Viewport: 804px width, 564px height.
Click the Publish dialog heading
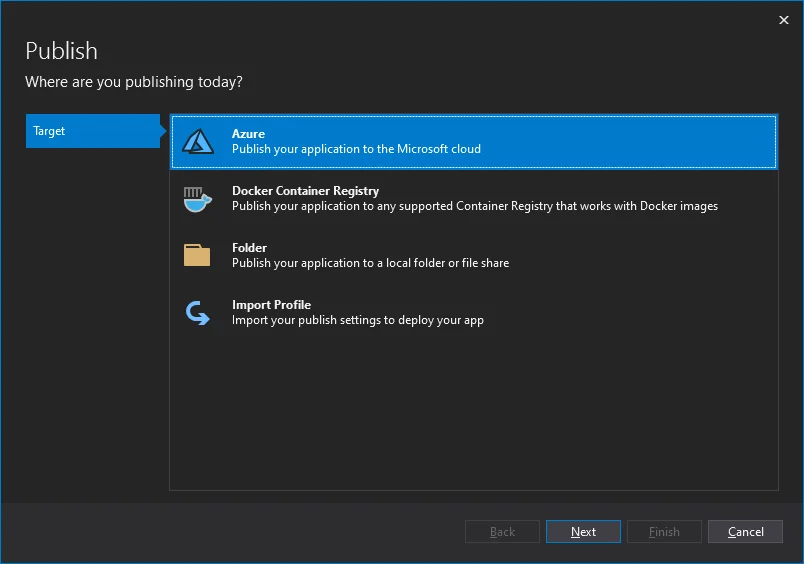61,51
